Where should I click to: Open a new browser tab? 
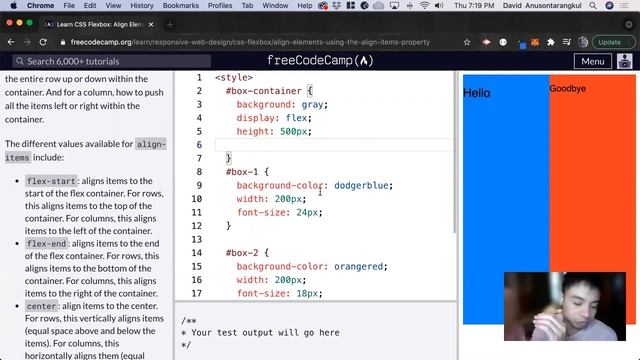point(170,24)
